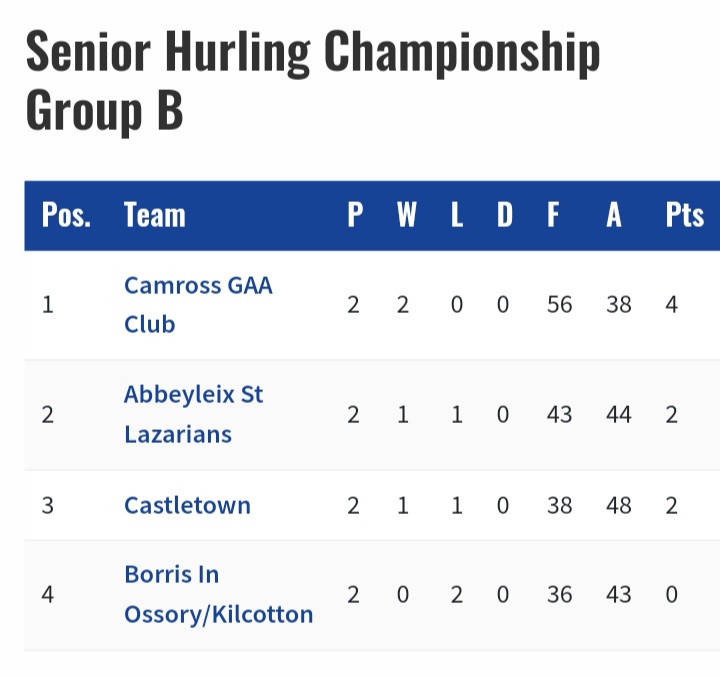This screenshot has width=720, height=678.
Task: Open the Camross GAA Club team link
Action: coord(198,305)
